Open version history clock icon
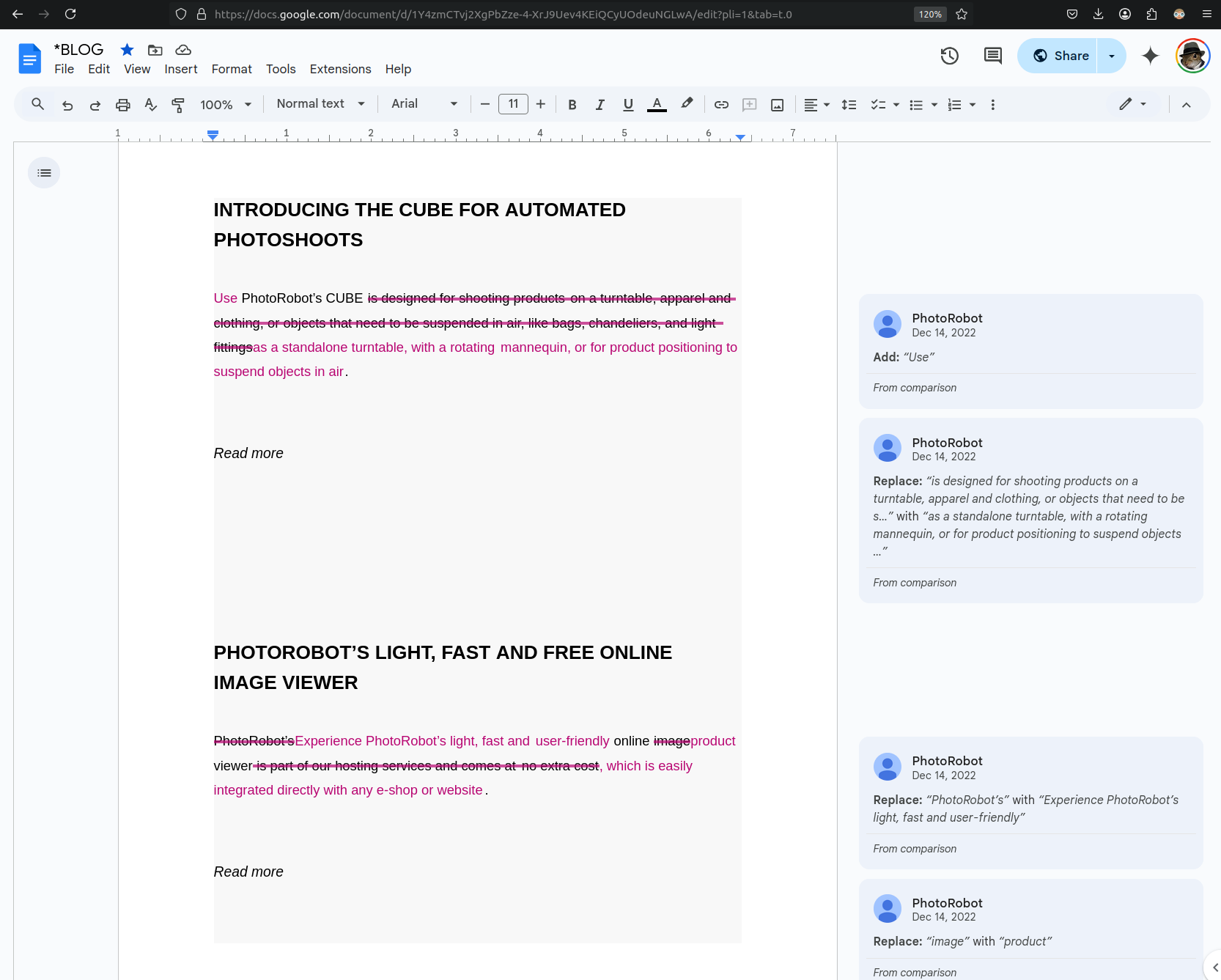Viewport: 1221px width, 980px height. tap(949, 56)
